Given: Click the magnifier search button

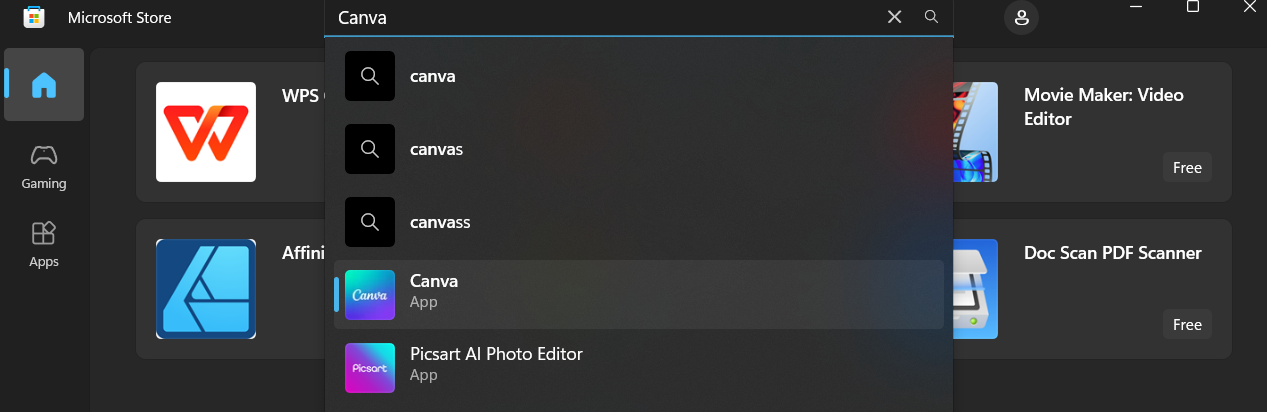Looking at the screenshot, I should click(931, 17).
